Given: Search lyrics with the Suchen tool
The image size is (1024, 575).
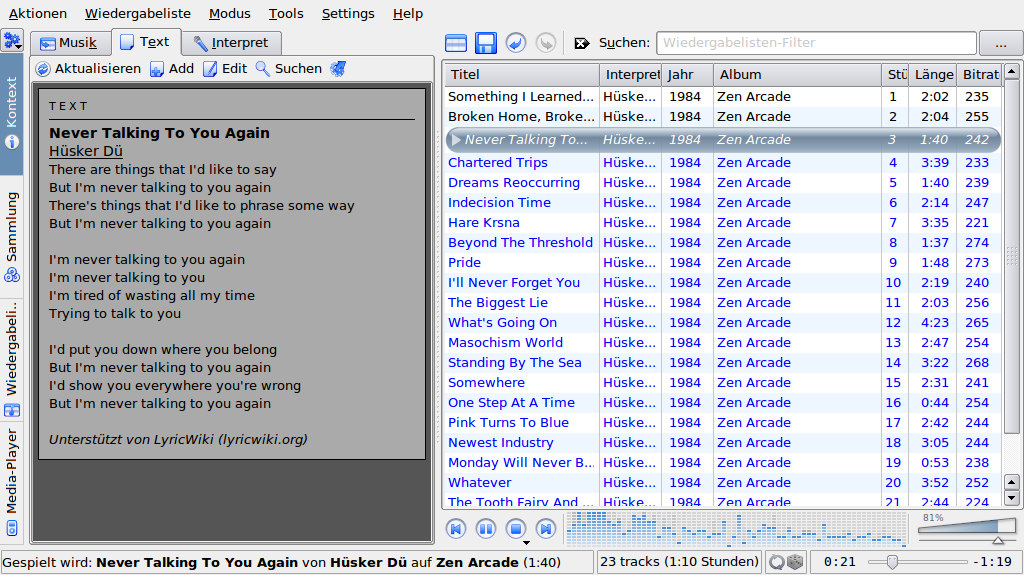Looking at the screenshot, I should [x=288, y=69].
